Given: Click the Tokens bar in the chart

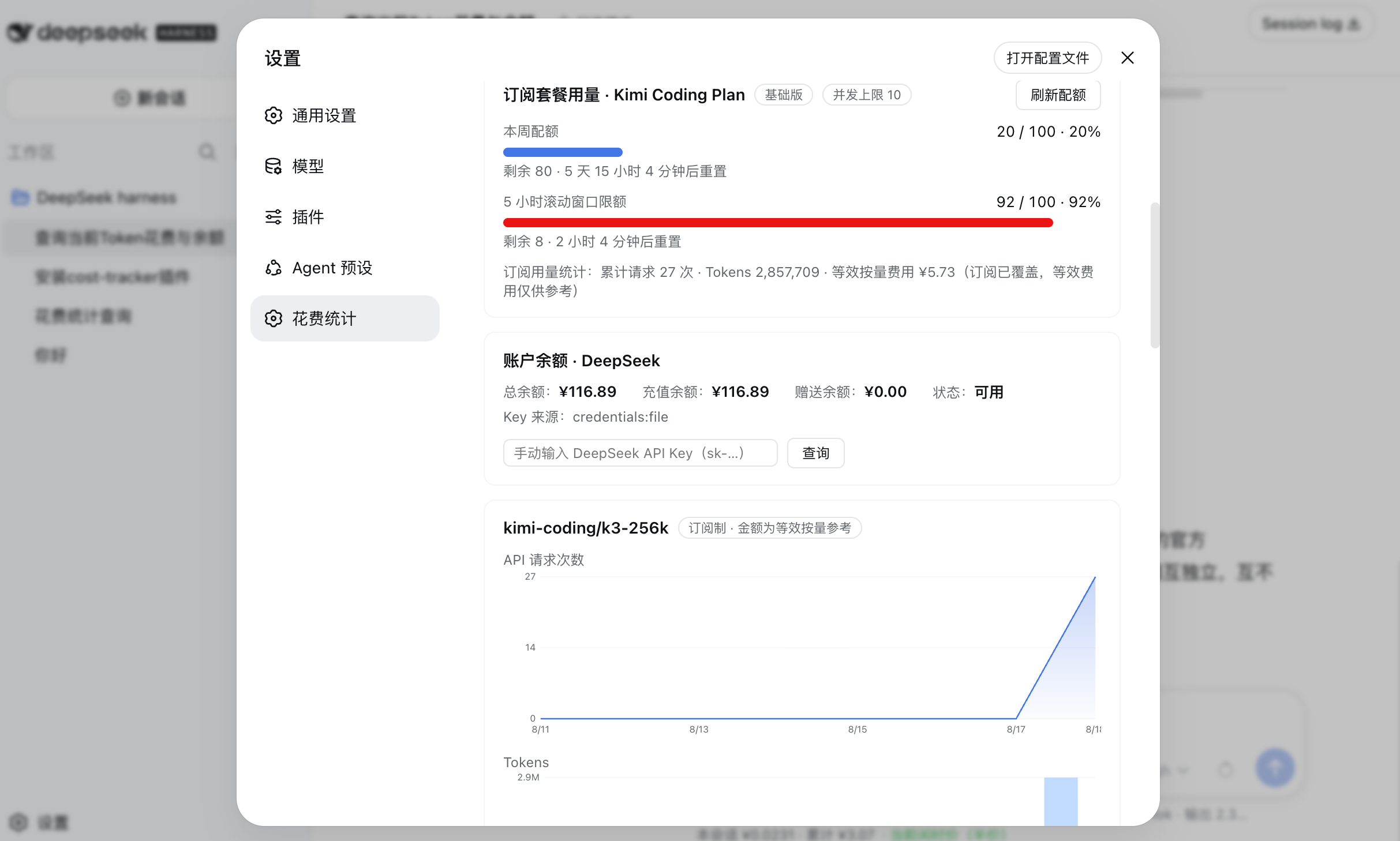Looking at the screenshot, I should [x=1061, y=801].
